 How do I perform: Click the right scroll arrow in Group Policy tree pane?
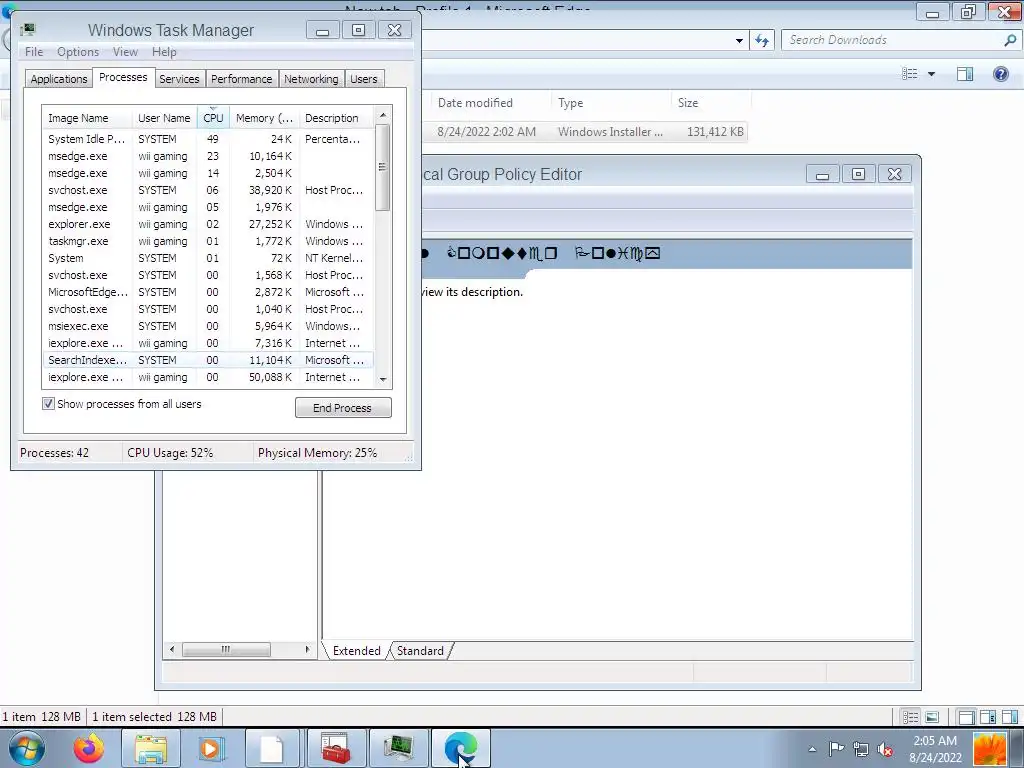308,649
